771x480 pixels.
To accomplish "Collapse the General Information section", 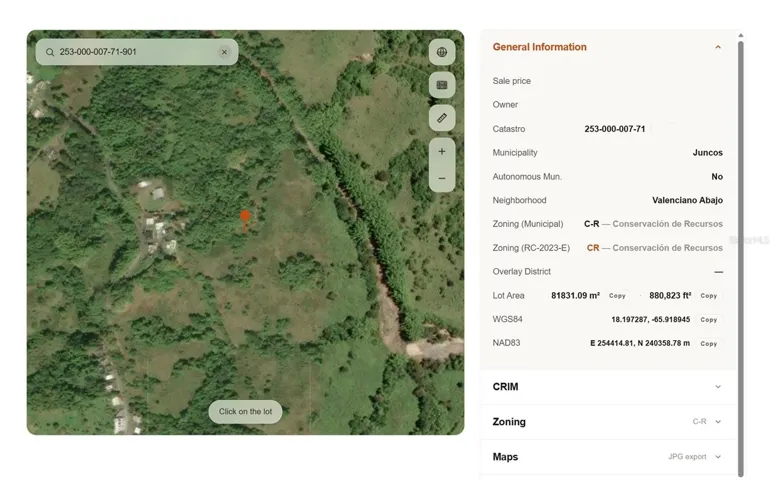I will click(718, 47).
